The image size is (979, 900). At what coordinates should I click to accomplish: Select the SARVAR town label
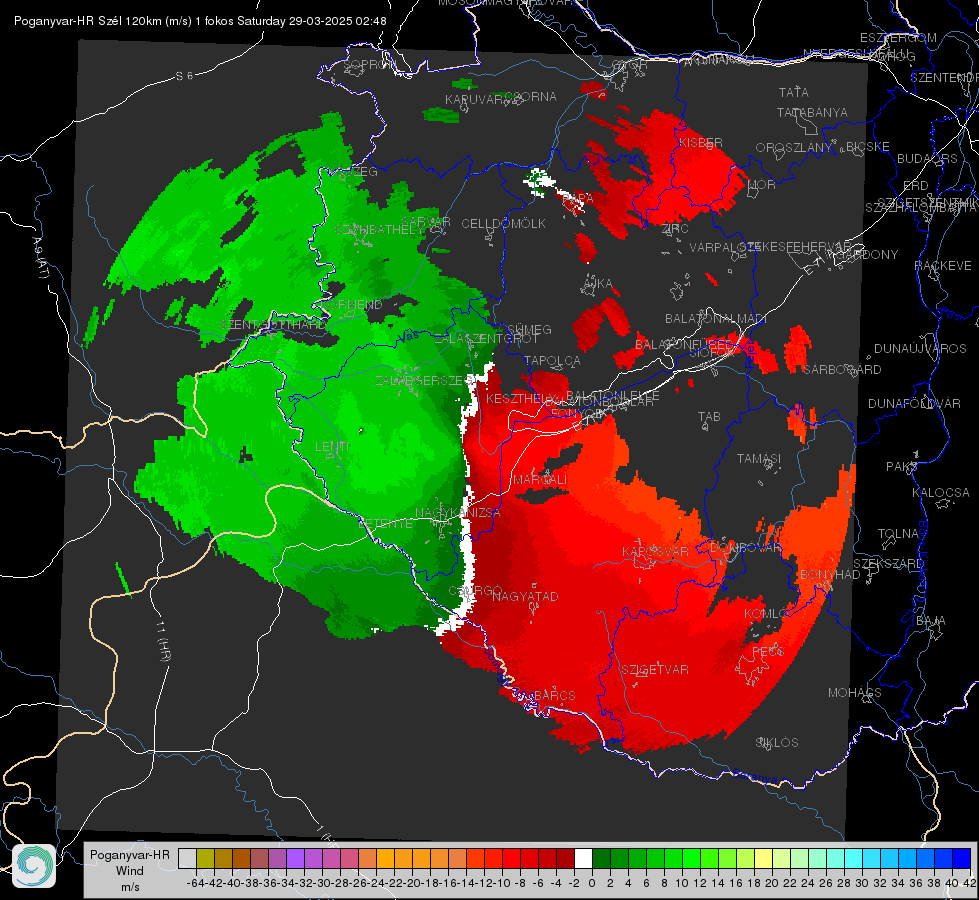pyautogui.click(x=425, y=221)
